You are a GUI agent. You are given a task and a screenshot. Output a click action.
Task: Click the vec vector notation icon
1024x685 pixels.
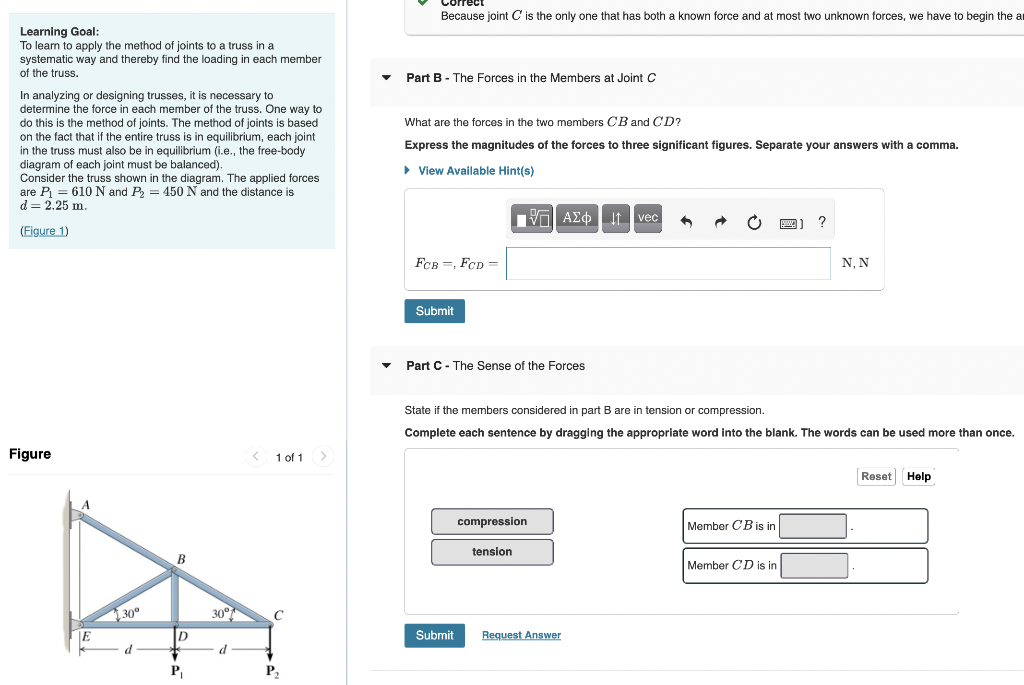click(x=647, y=218)
